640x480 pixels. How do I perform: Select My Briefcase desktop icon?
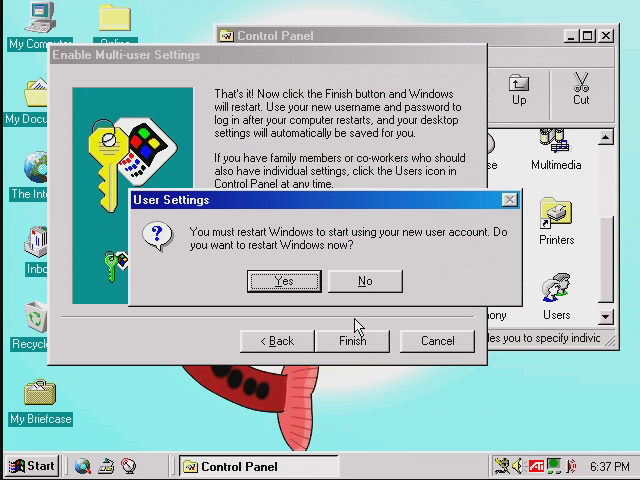tap(40, 403)
